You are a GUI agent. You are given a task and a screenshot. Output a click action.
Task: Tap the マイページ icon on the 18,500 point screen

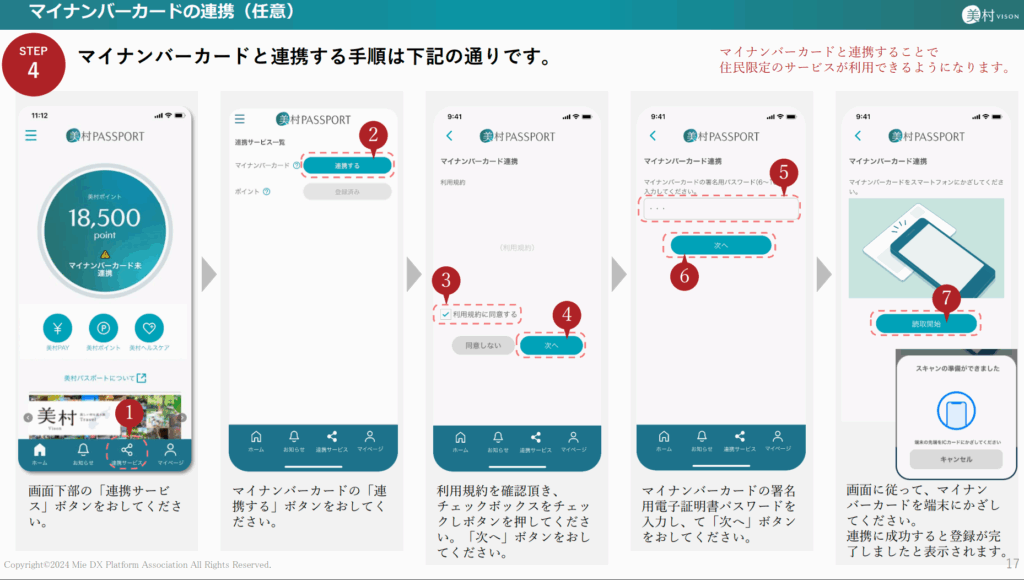coord(170,451)
